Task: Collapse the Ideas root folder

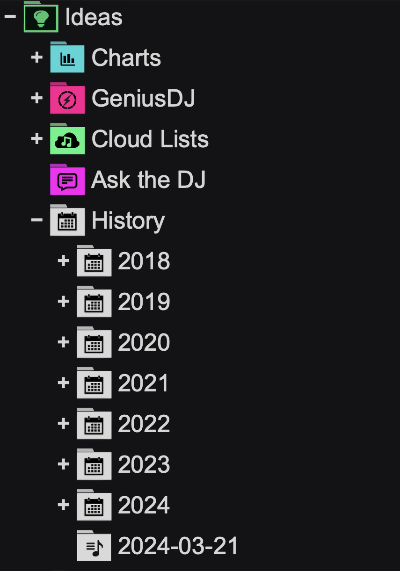Action: 10,16
